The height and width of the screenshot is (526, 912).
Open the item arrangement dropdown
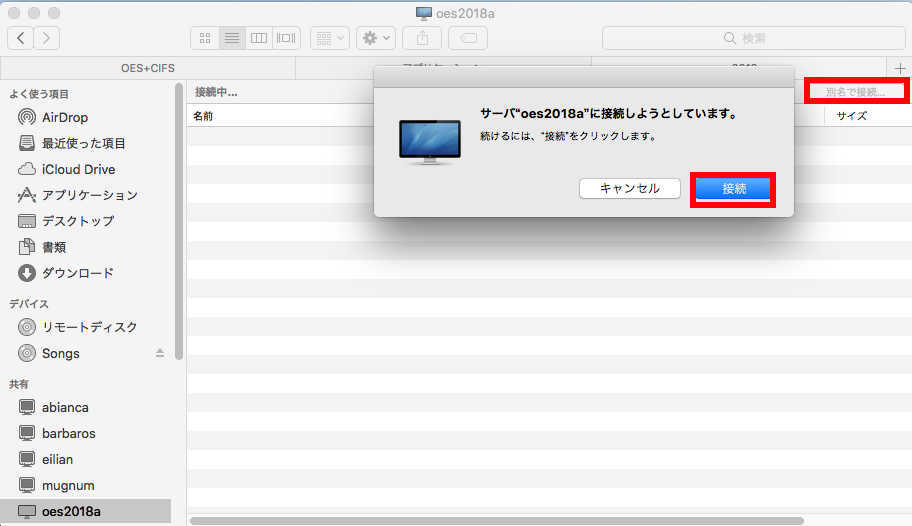click(x=330, y=38)
